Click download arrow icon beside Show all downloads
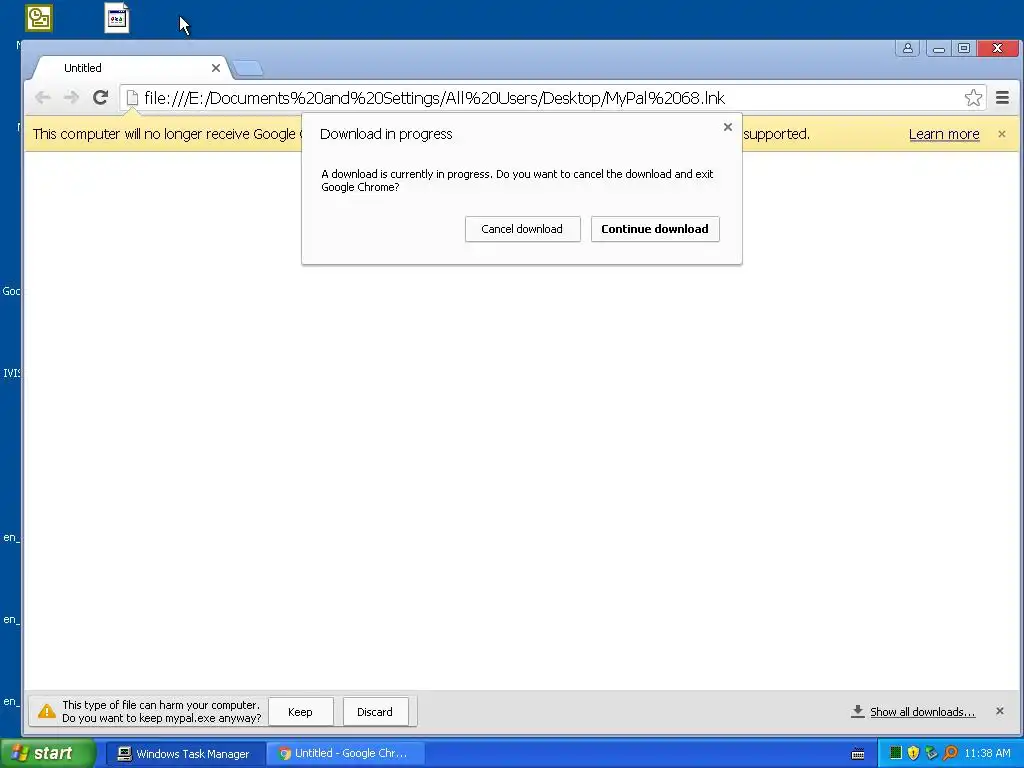1024x768 pixels. pos(857,711)
